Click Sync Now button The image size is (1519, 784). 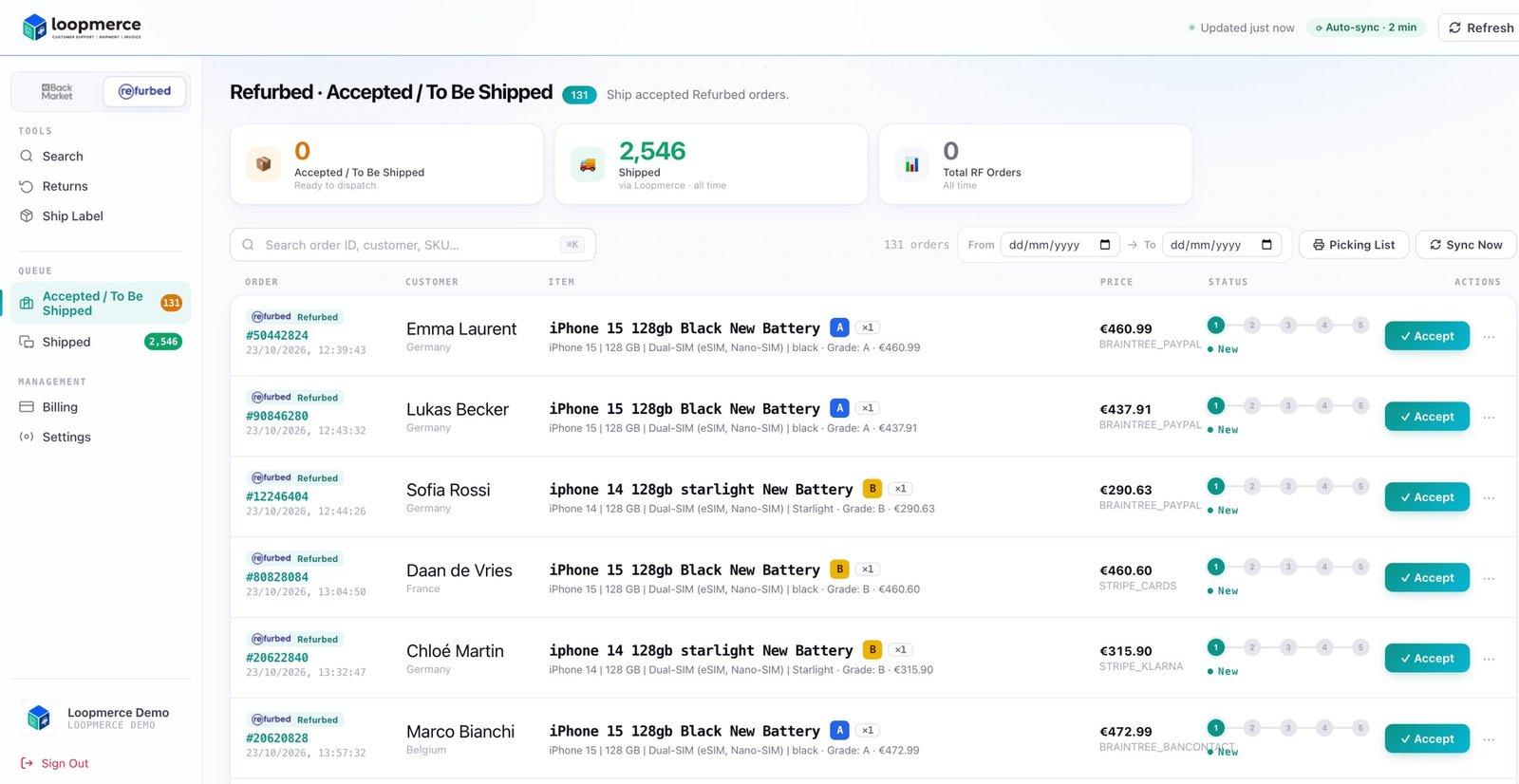coord(1466,245)
